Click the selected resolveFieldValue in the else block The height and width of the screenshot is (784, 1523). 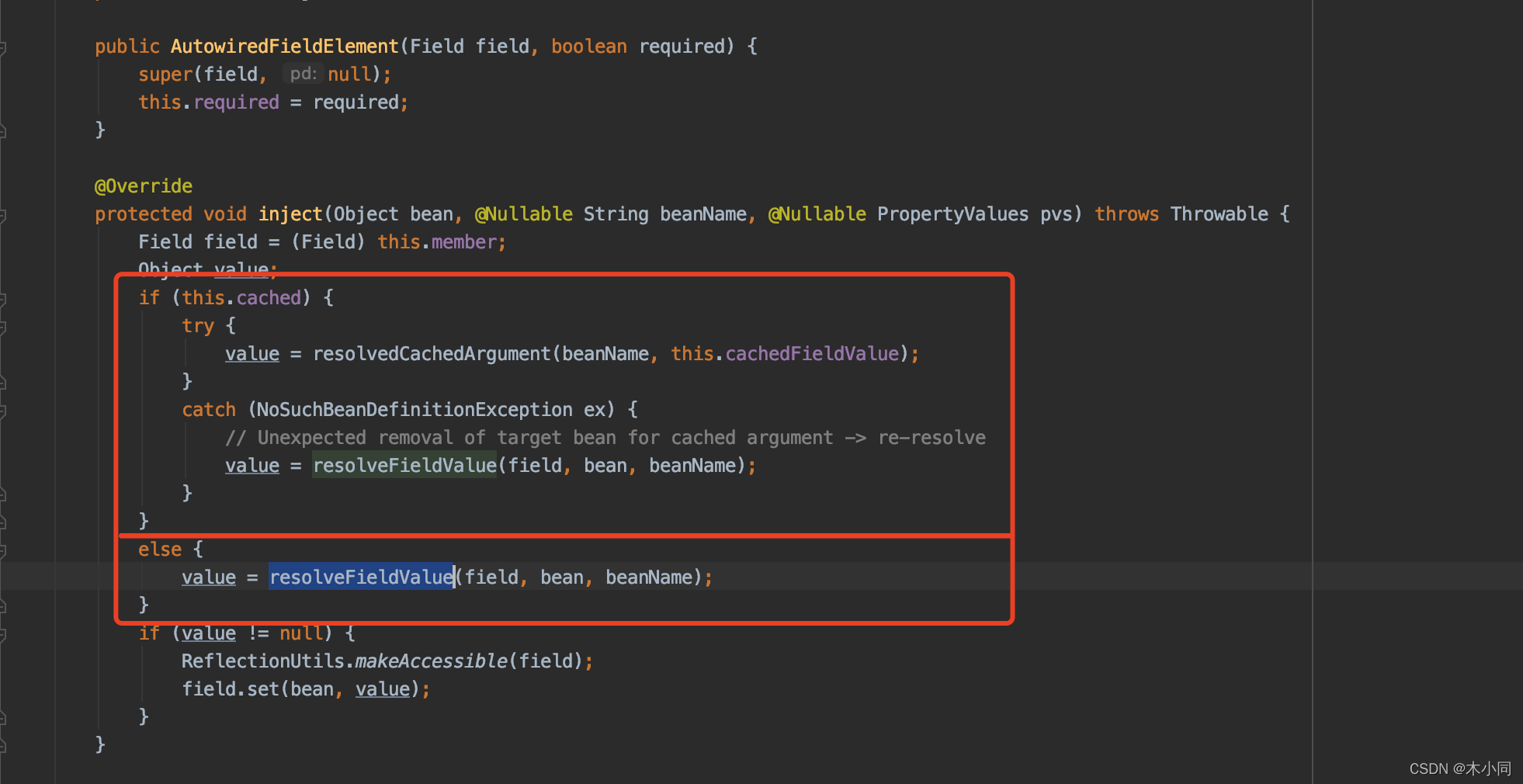pyautogui.click(x=361, y=578)
